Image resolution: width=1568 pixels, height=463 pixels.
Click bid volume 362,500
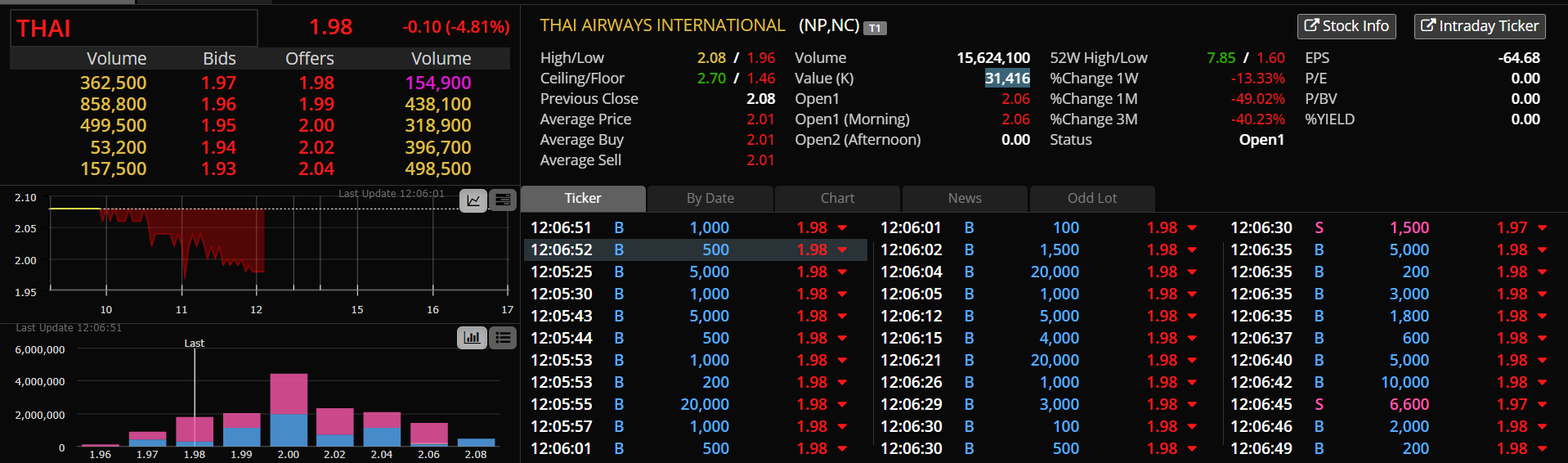click(x=114, y=83)
